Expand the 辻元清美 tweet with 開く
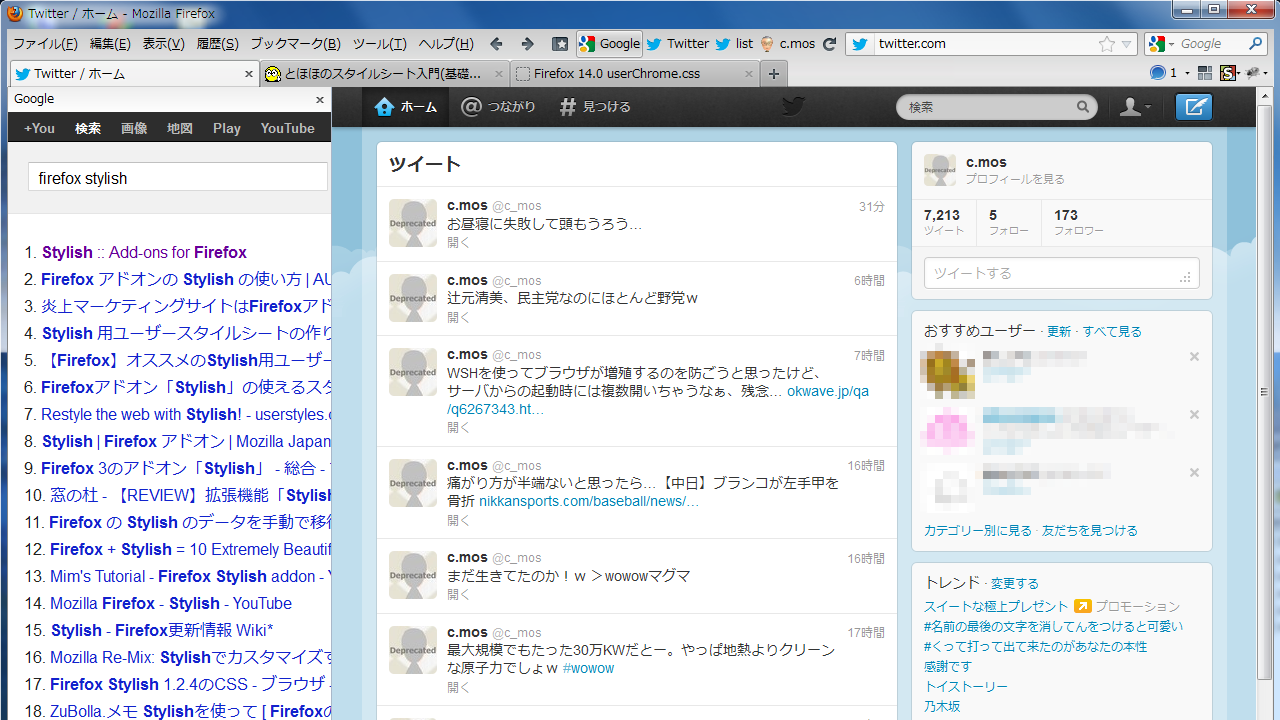 pyautogui.click(x=458, y=317)
